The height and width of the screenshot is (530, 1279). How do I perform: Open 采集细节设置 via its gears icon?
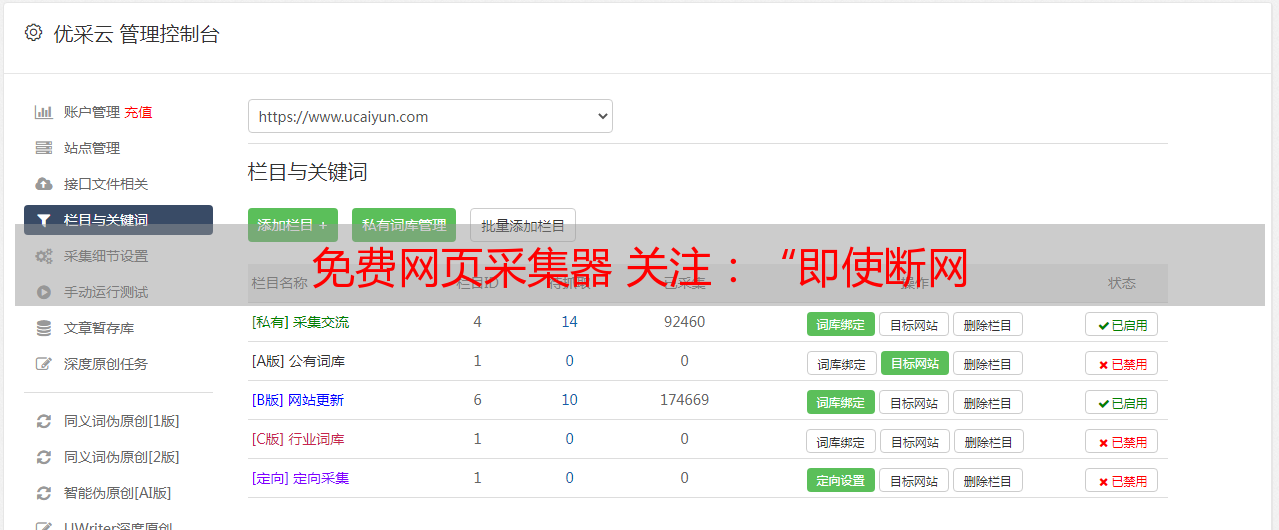pyautogui.click(x=43, y=256)
